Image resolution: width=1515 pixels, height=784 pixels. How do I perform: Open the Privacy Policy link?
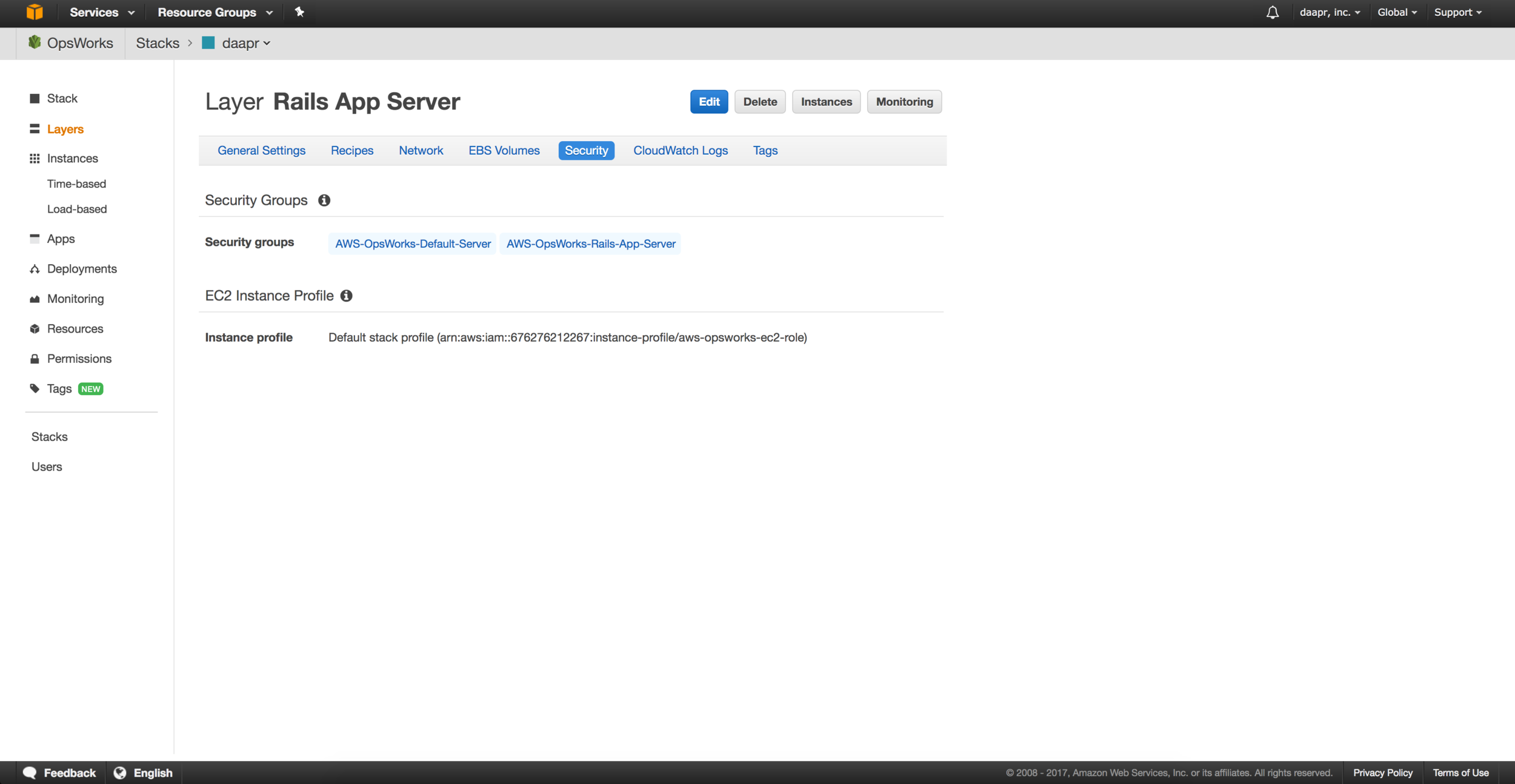[1382, 772]
